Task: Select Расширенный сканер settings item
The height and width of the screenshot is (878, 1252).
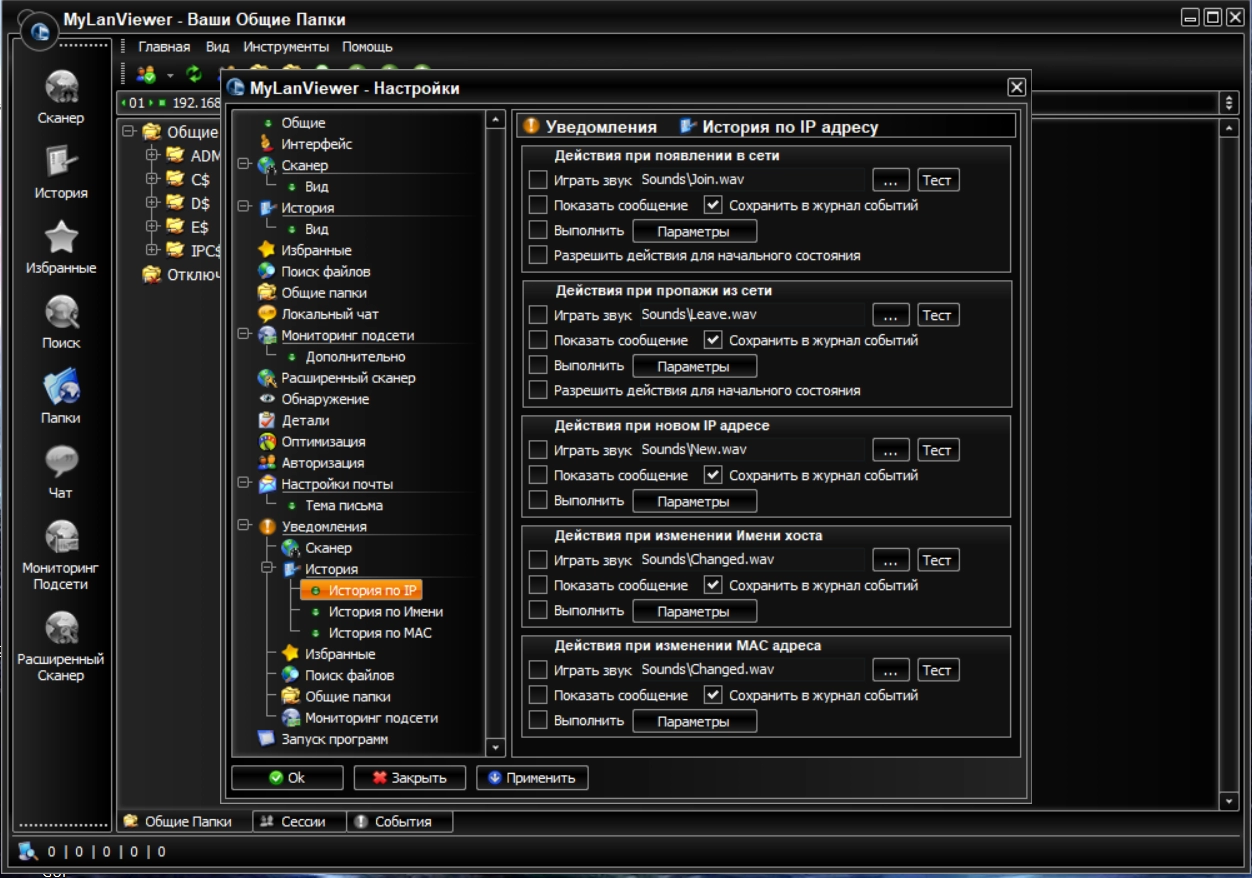Action: tap(348, 378)
